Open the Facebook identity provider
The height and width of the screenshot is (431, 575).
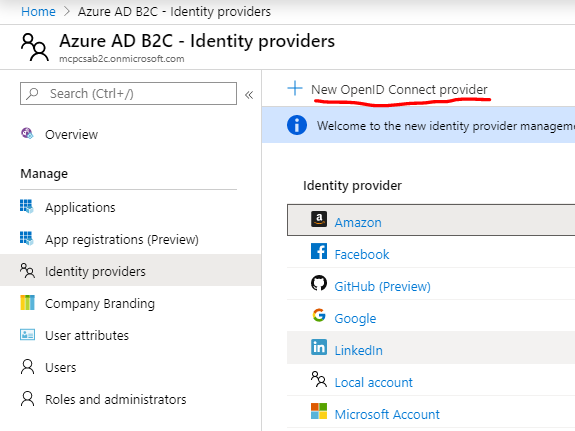[x=362, y=255]
